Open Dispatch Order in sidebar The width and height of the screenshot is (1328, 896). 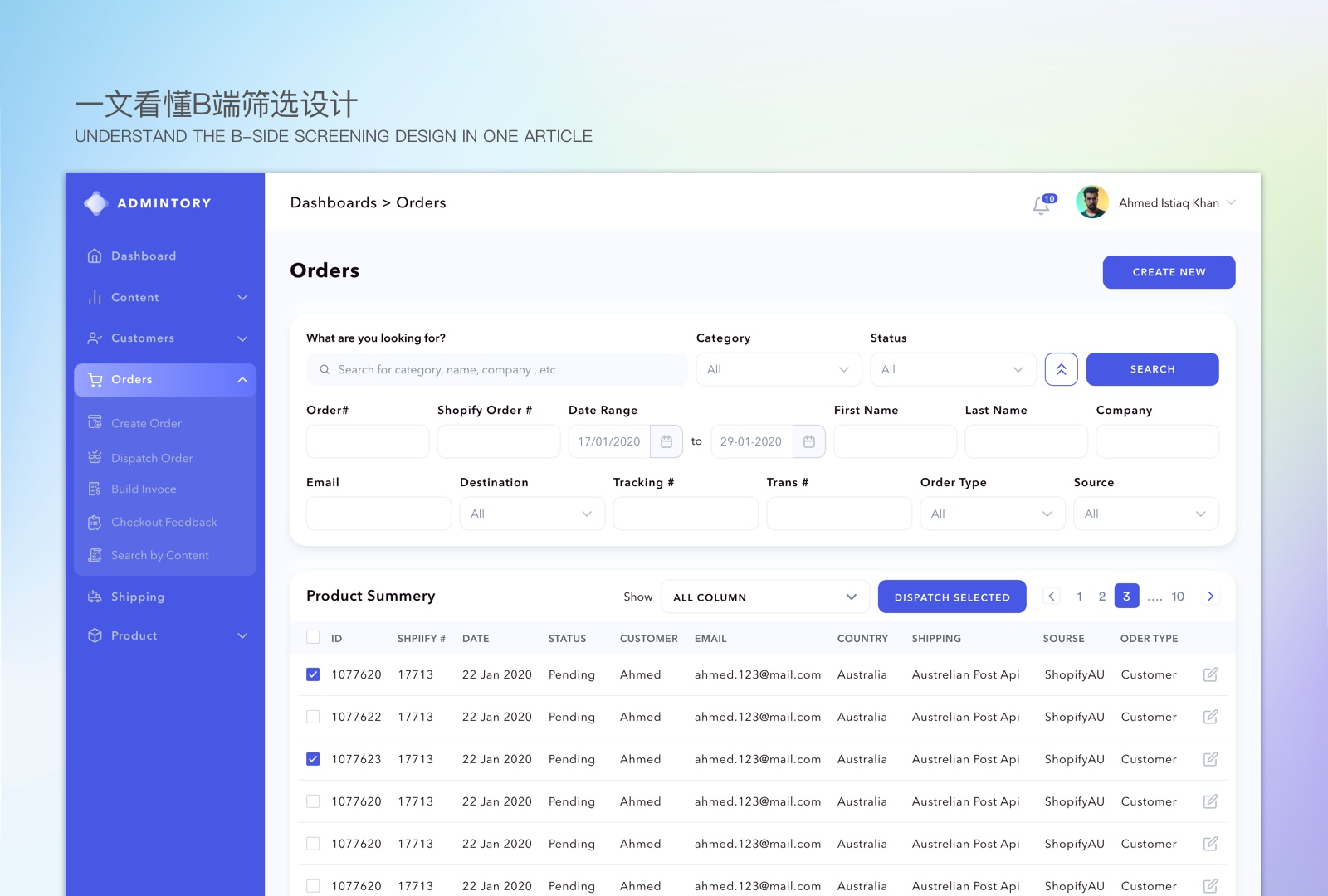click(152, 458)
